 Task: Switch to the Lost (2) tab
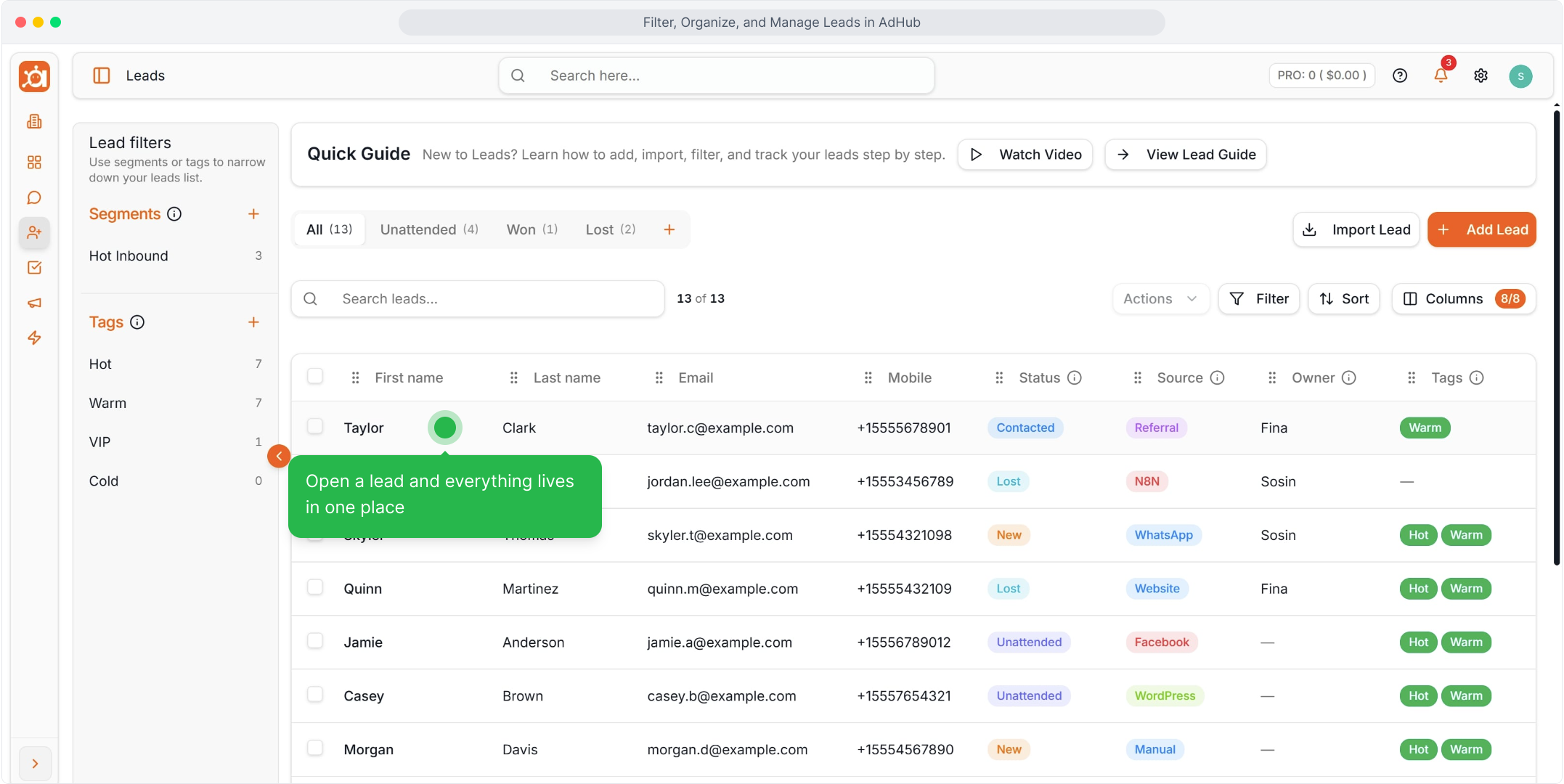pyautogui.click(x=611, y=229)
